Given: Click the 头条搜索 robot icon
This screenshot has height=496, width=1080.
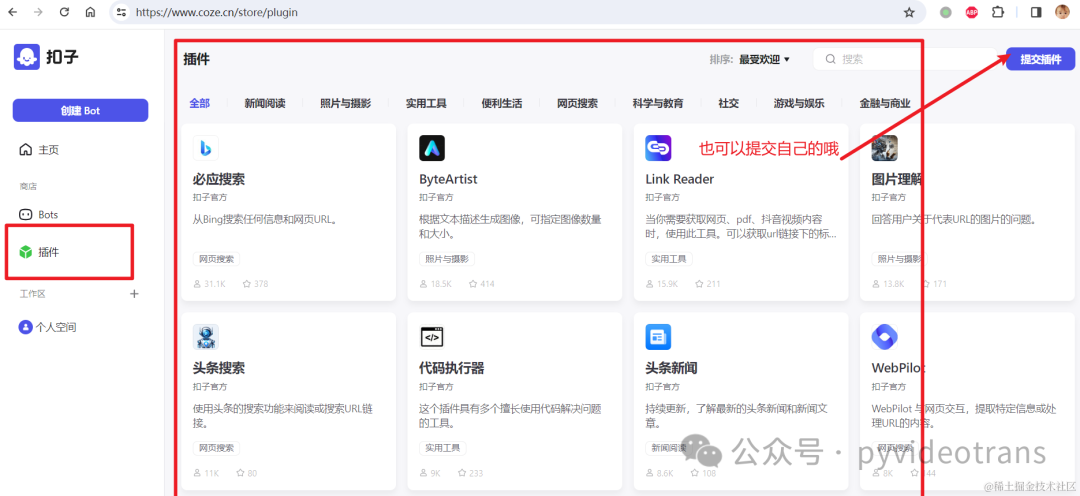Looking at the screenshot, I should (x=206, y=337).
